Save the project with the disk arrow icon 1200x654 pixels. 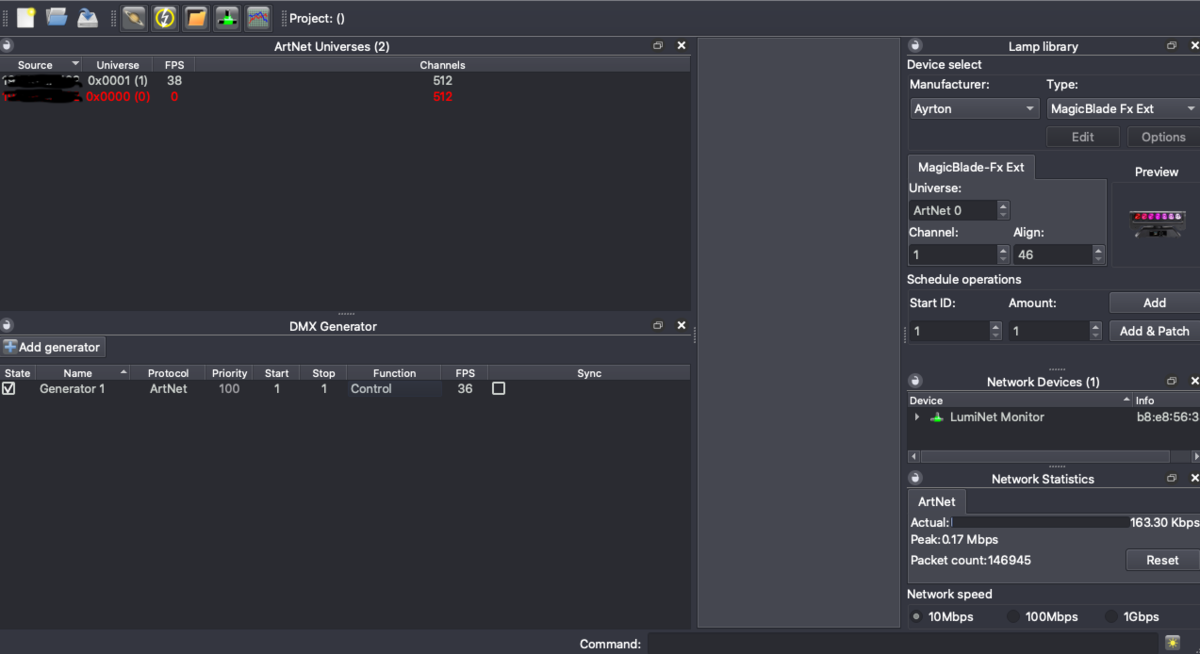(x=88, y=17)
